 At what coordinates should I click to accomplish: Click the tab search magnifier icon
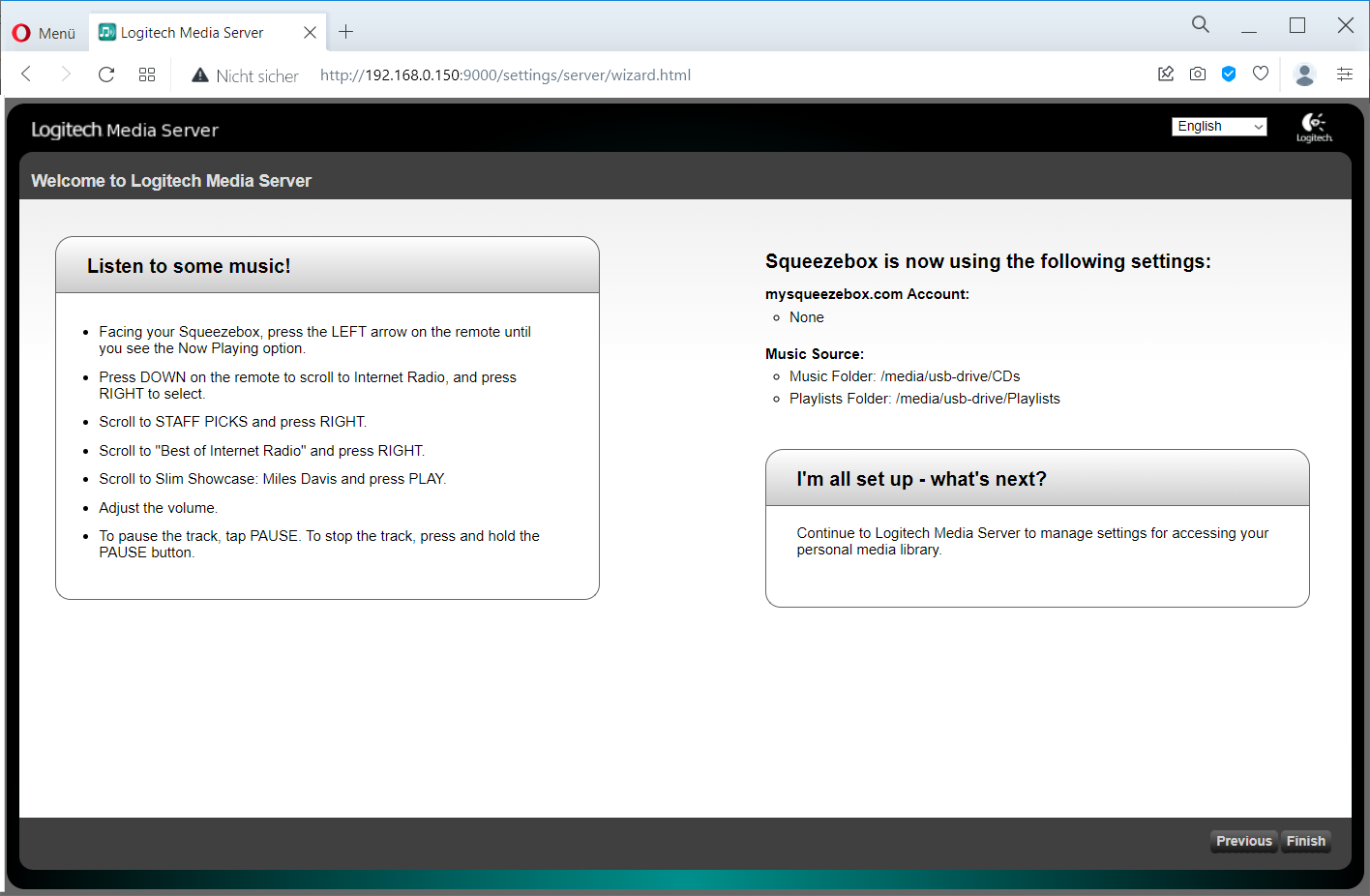tap(1201, 25)
